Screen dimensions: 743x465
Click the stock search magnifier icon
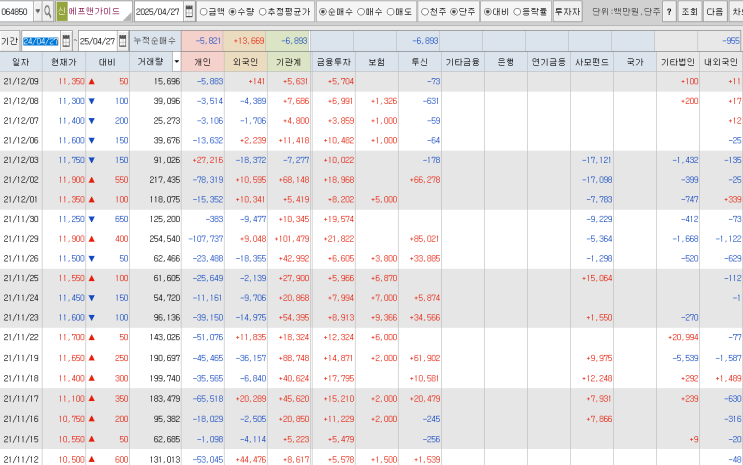(47, 11)
